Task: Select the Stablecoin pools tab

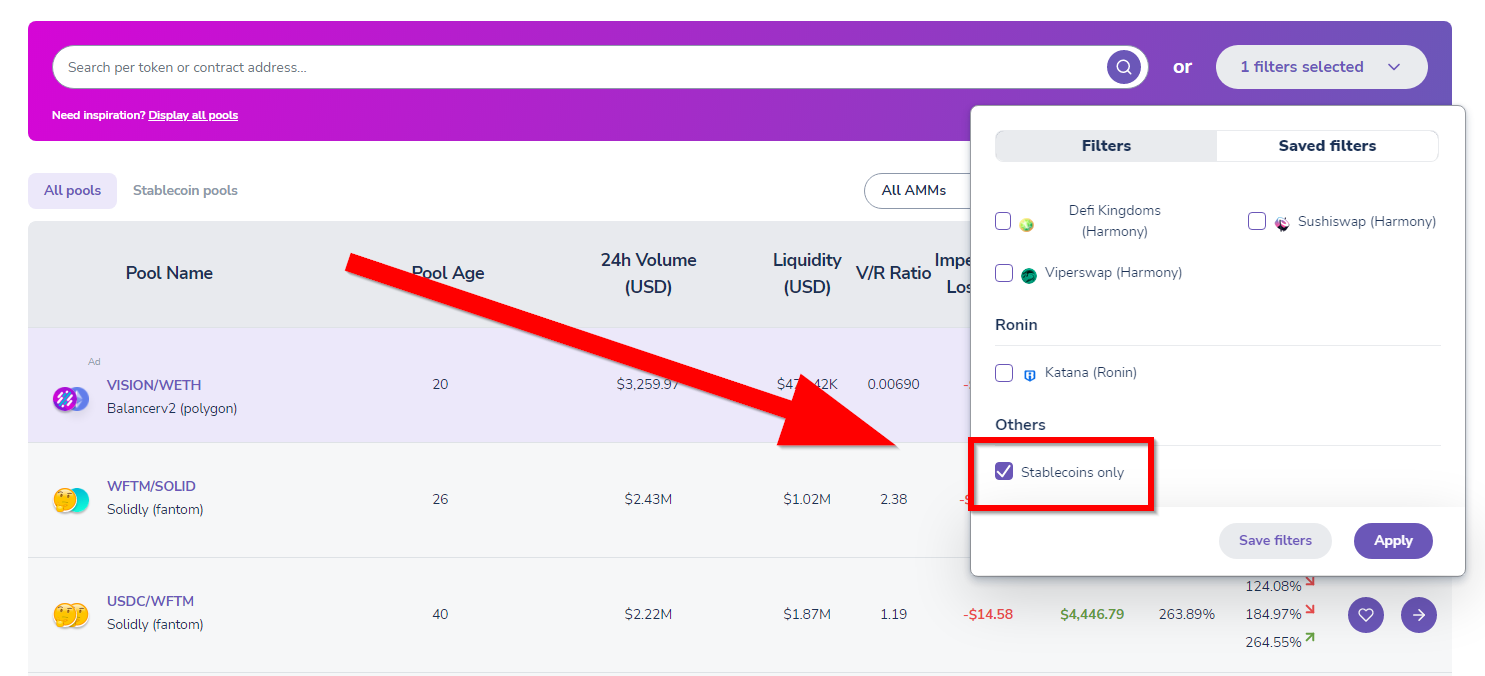Action: pos(185,190)
